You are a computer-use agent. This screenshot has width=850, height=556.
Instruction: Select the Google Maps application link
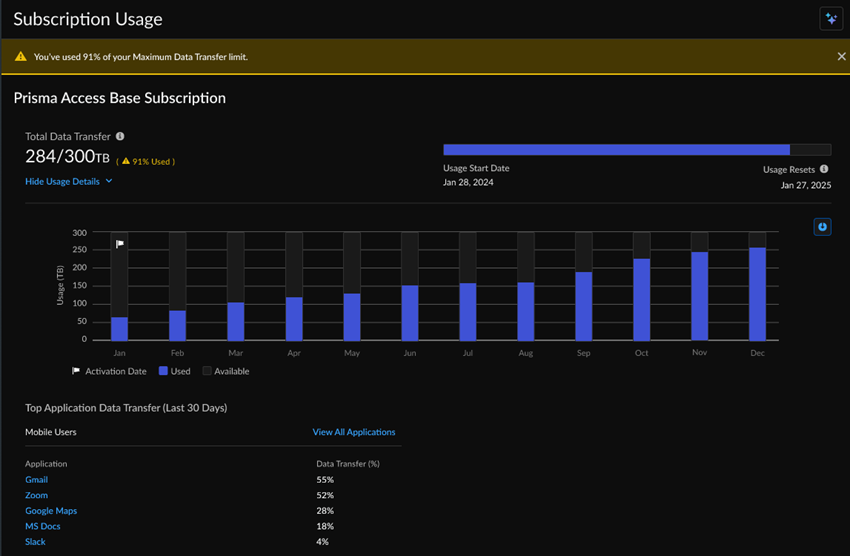click(x=51, y=511)
